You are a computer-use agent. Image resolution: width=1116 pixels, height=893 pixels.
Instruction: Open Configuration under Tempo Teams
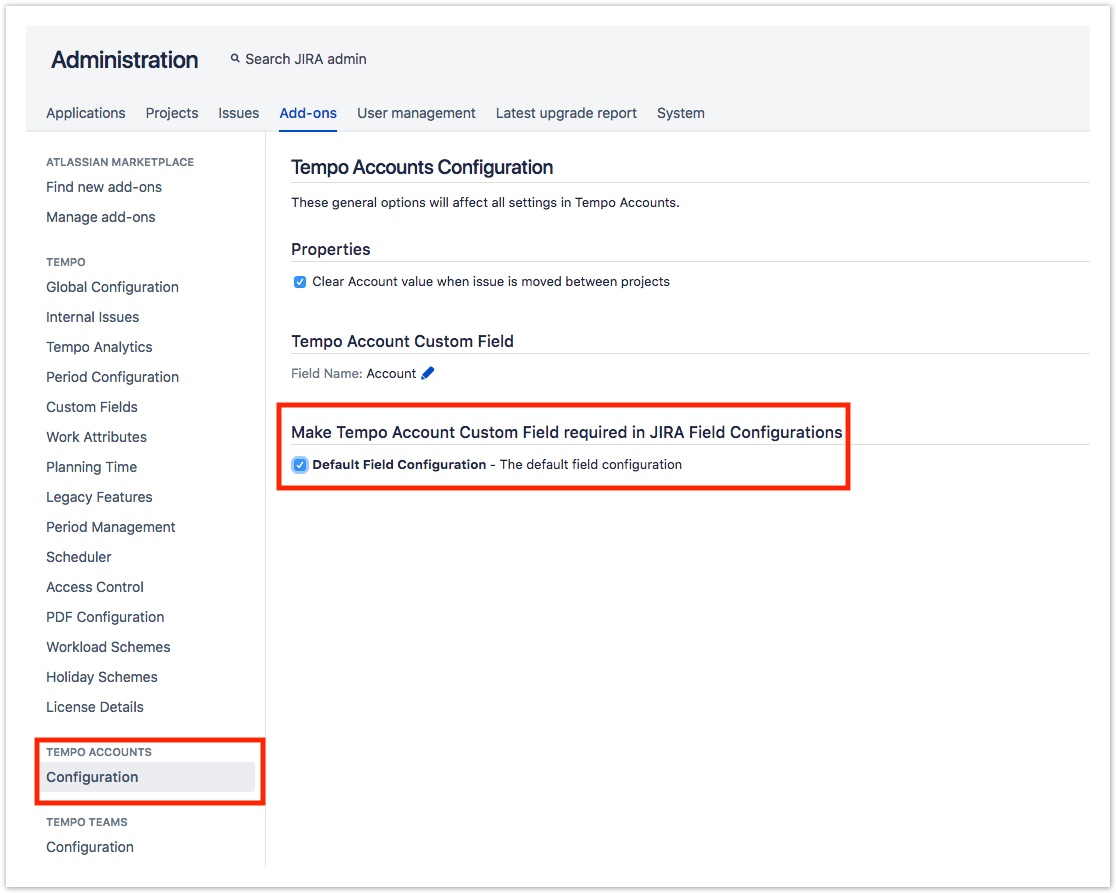click(90, 847)
